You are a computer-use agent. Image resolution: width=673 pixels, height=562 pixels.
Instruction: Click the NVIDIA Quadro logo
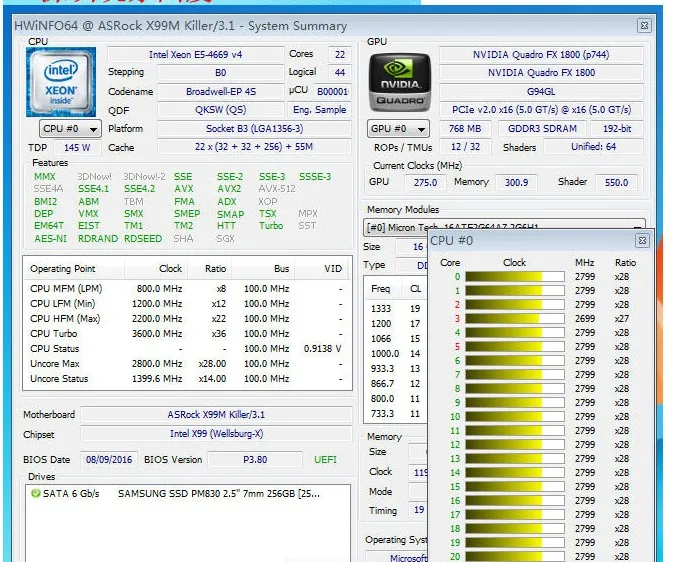click(400, 82)
